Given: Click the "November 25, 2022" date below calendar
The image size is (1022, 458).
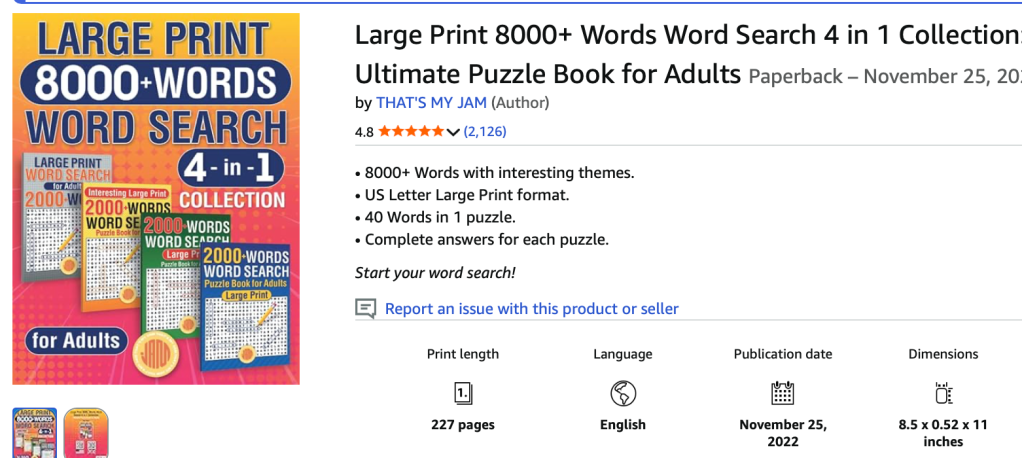Looking at the screenshot, I should point(782,433).
